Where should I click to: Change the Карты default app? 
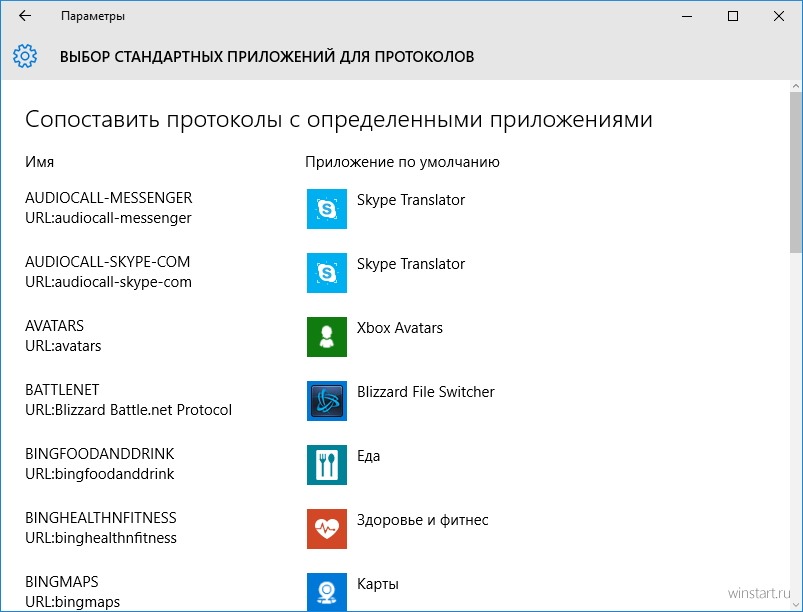click(377, 584)
